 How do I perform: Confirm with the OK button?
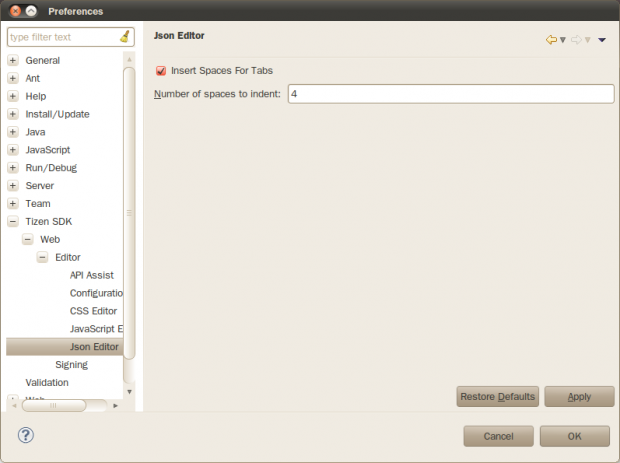pos(574,436)
